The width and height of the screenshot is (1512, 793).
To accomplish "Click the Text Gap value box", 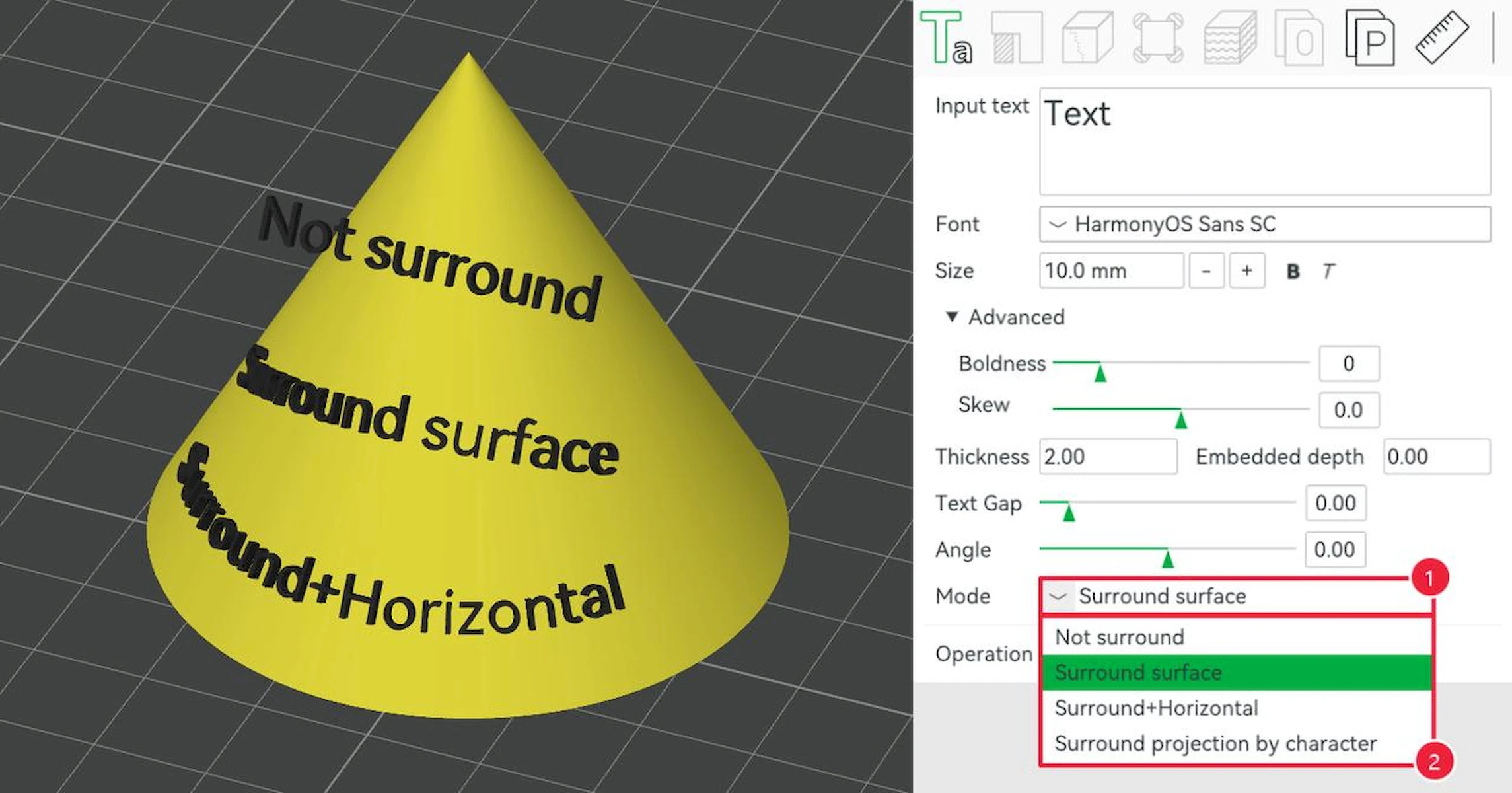I will pos(1336,503).
